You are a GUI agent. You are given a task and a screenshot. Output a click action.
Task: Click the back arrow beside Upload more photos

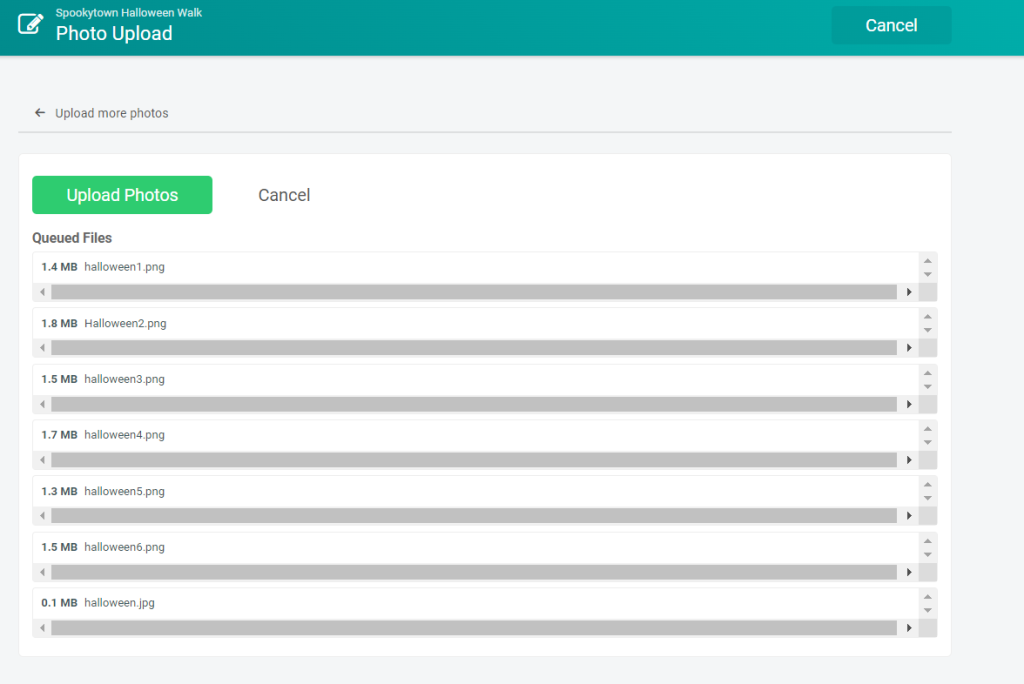(x=40, y=113)
